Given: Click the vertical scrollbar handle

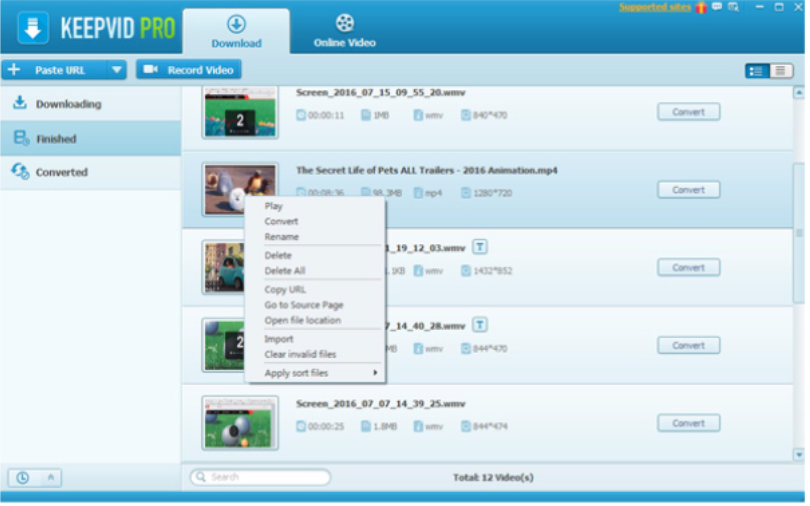Looking at the screenshot, I should (798, 232).
